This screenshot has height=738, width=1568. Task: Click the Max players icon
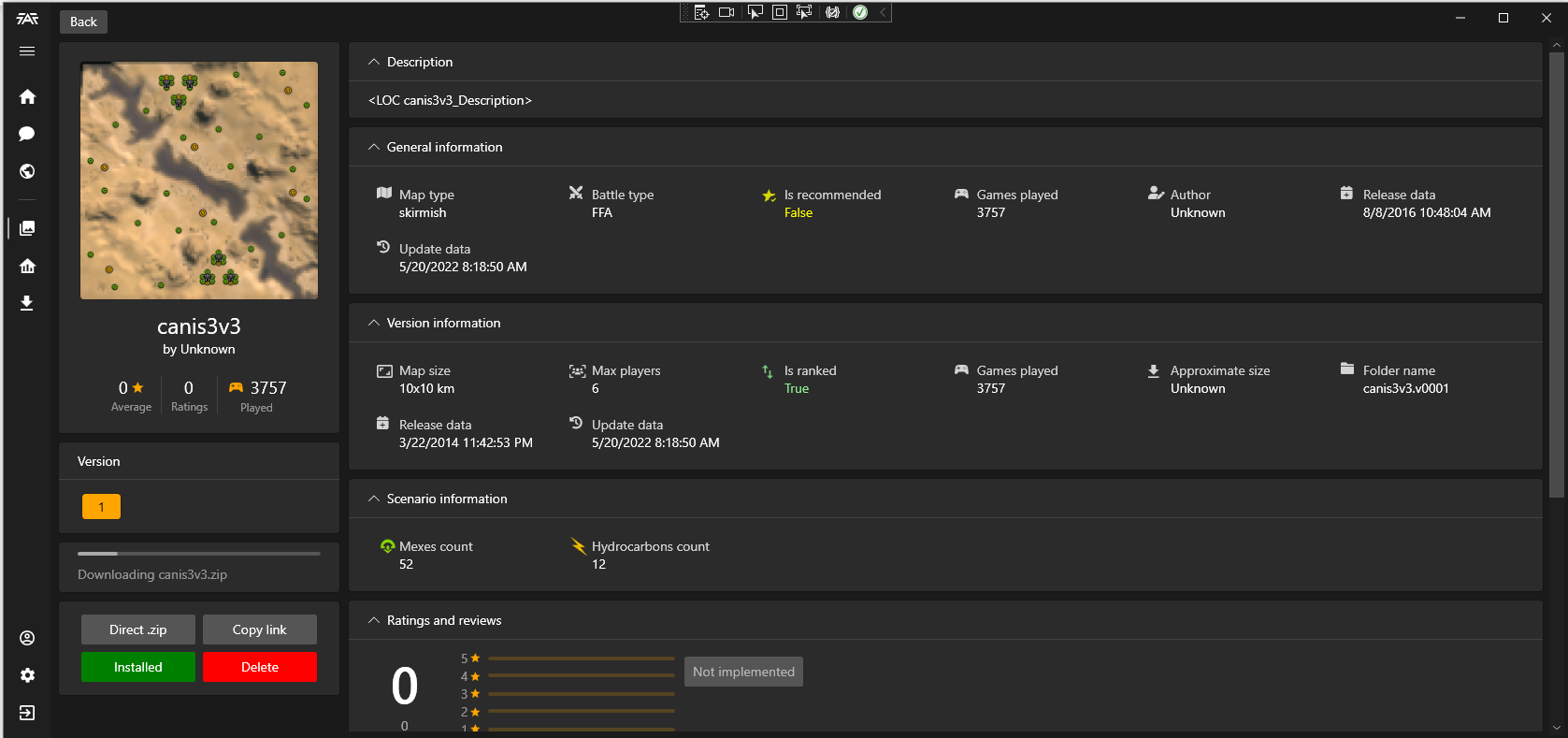pyautogui.click(x=577, y=370)
